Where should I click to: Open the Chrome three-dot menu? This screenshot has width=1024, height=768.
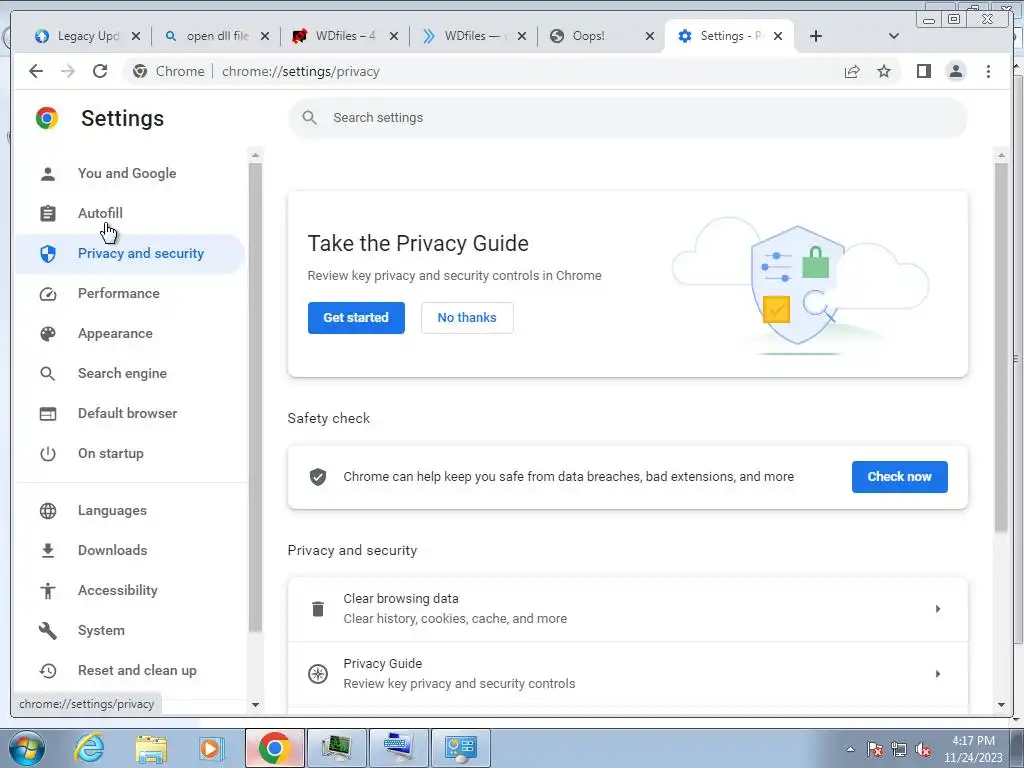(988, 71)
